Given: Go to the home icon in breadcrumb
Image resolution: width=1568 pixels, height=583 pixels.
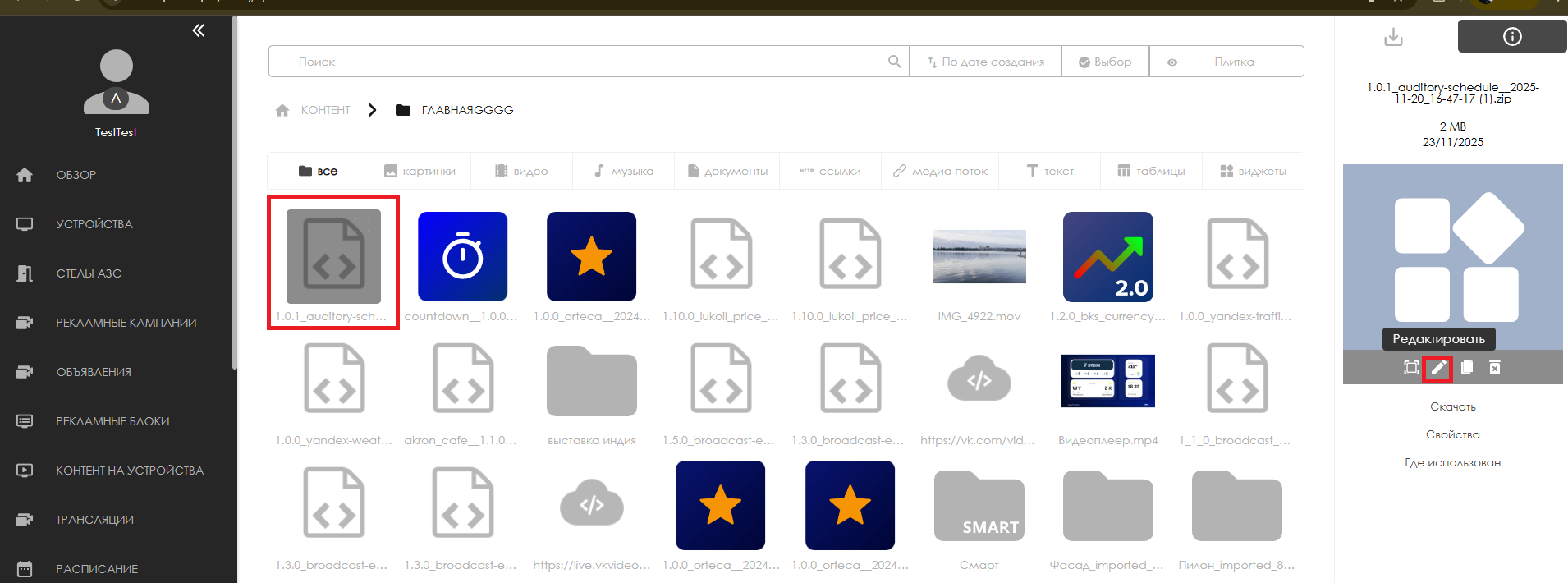Looking at the screenshot, I should coord(282,110).
